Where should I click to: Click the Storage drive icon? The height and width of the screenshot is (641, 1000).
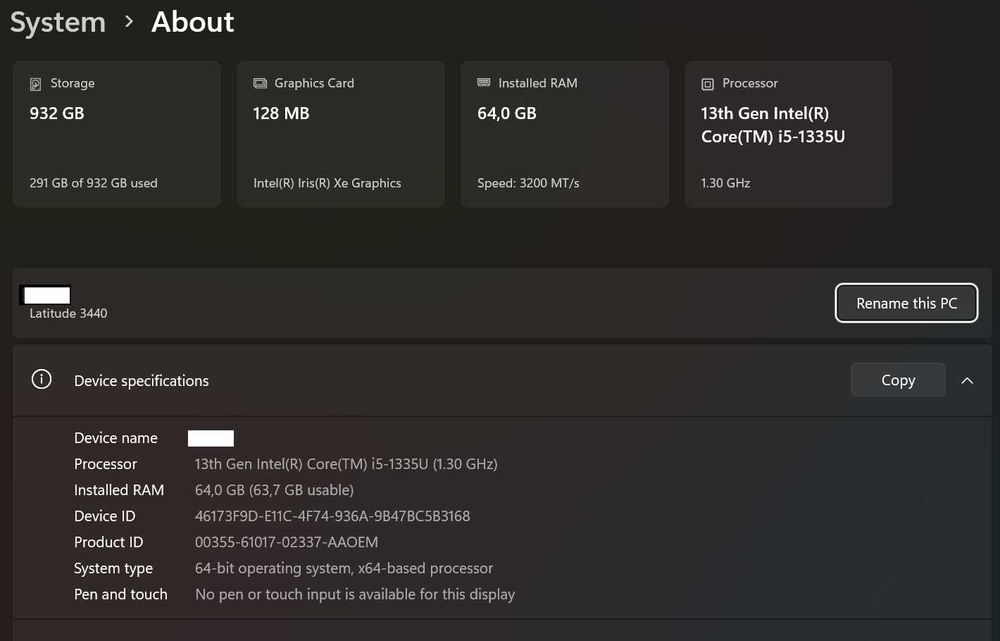coord(36,84)
